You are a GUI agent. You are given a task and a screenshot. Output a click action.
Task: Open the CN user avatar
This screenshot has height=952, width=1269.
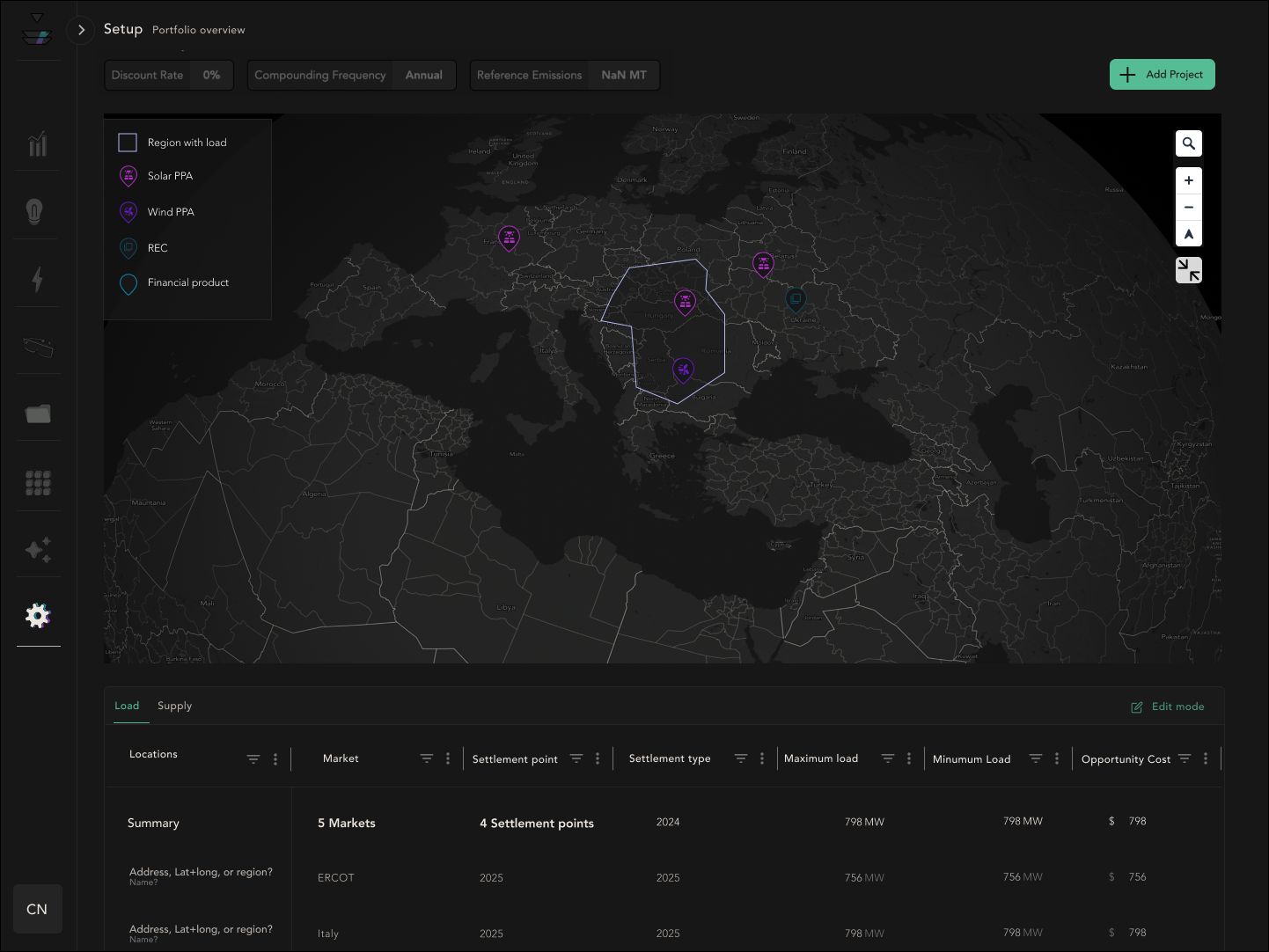(x=38, y=909)
